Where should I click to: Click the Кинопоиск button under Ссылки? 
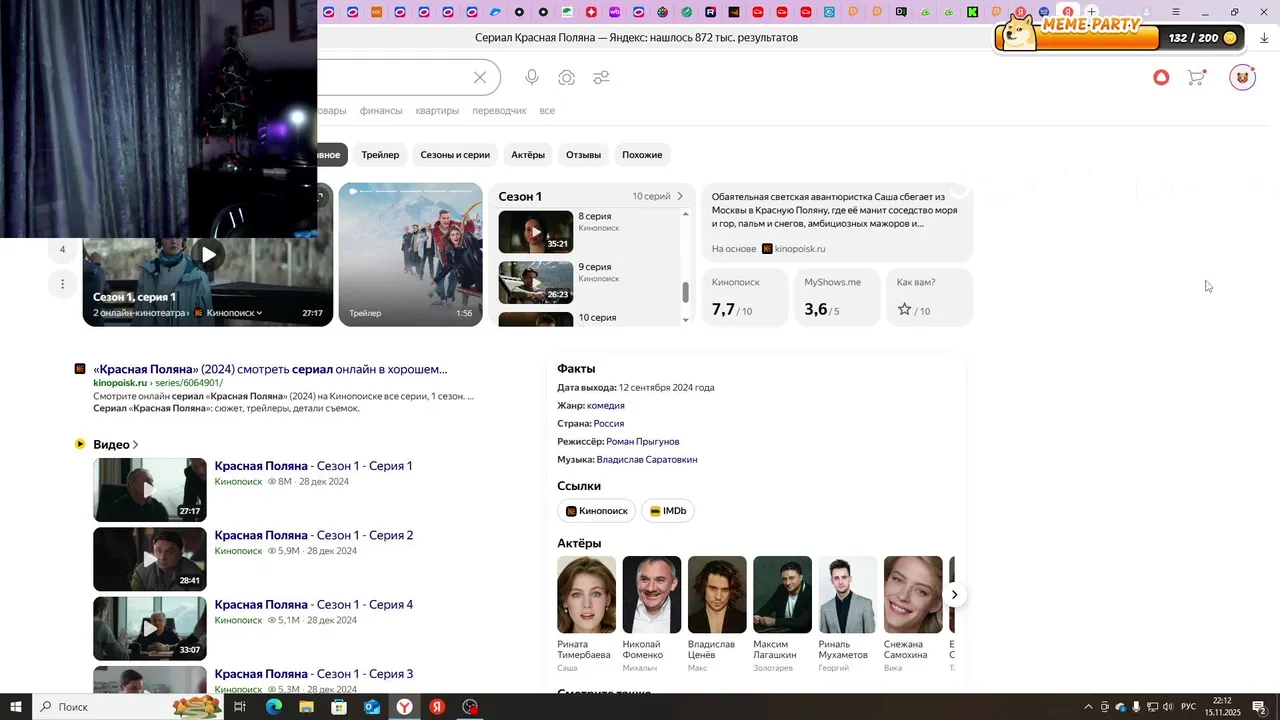point(597,511)
